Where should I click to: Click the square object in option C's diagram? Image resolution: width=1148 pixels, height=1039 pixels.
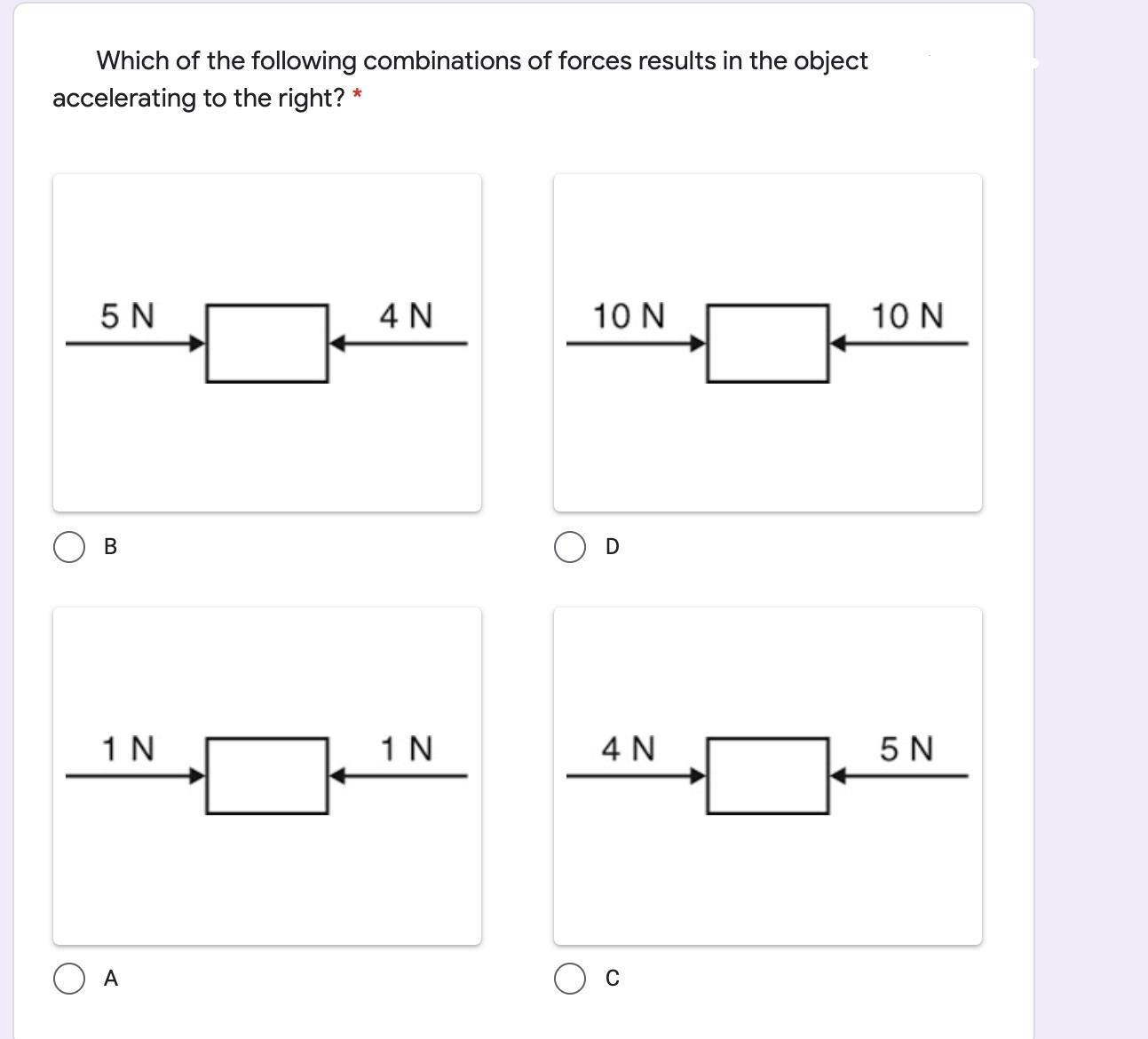click(x=768, y=775)
